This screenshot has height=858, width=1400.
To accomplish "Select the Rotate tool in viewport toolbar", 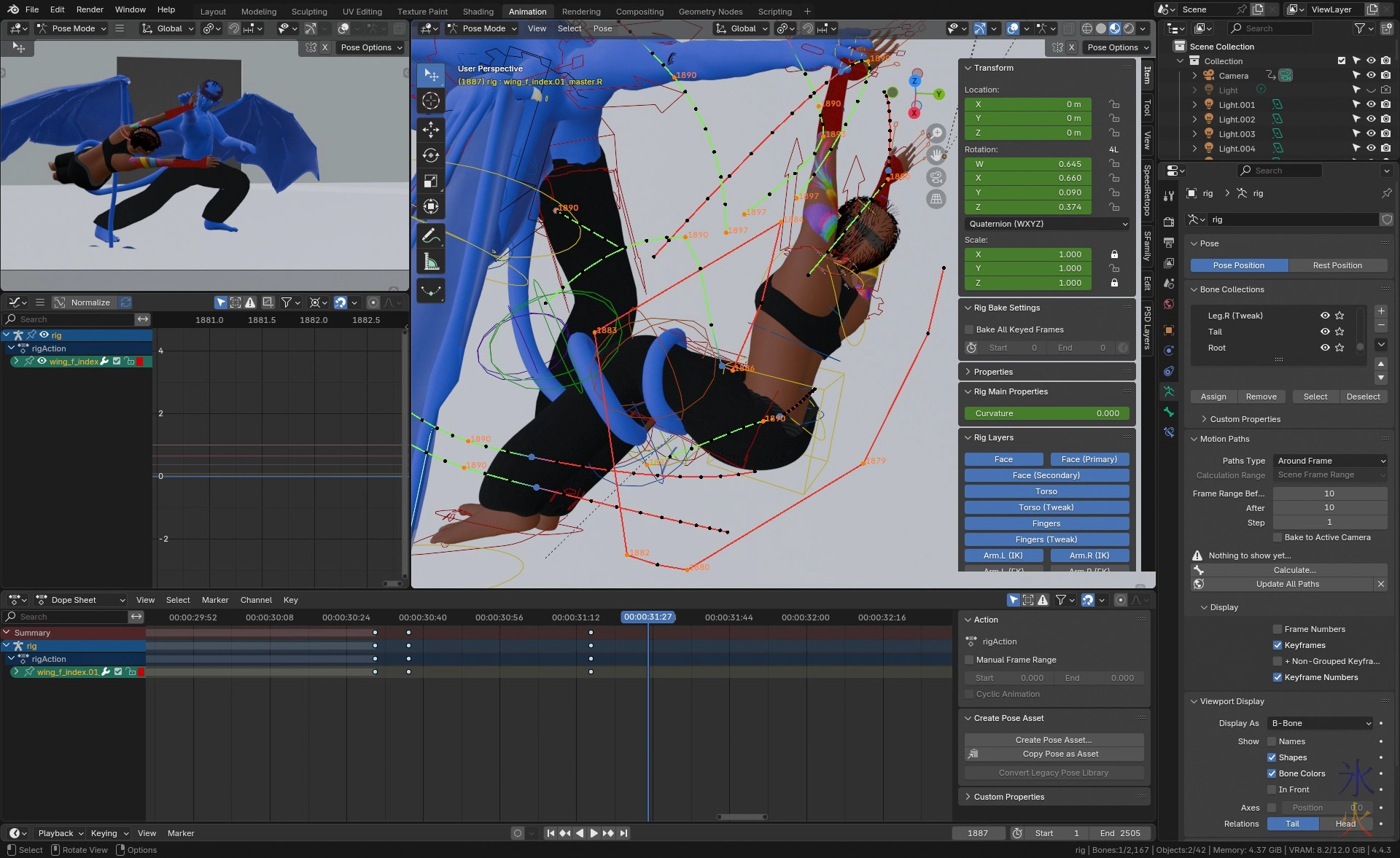I will click(430, 155).
